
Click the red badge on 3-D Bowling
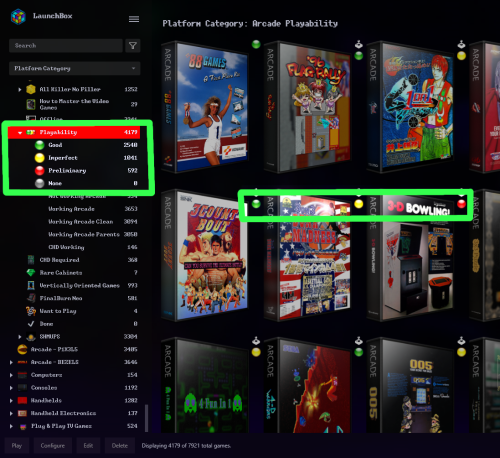pyautogui.click(x=461, y=204)
